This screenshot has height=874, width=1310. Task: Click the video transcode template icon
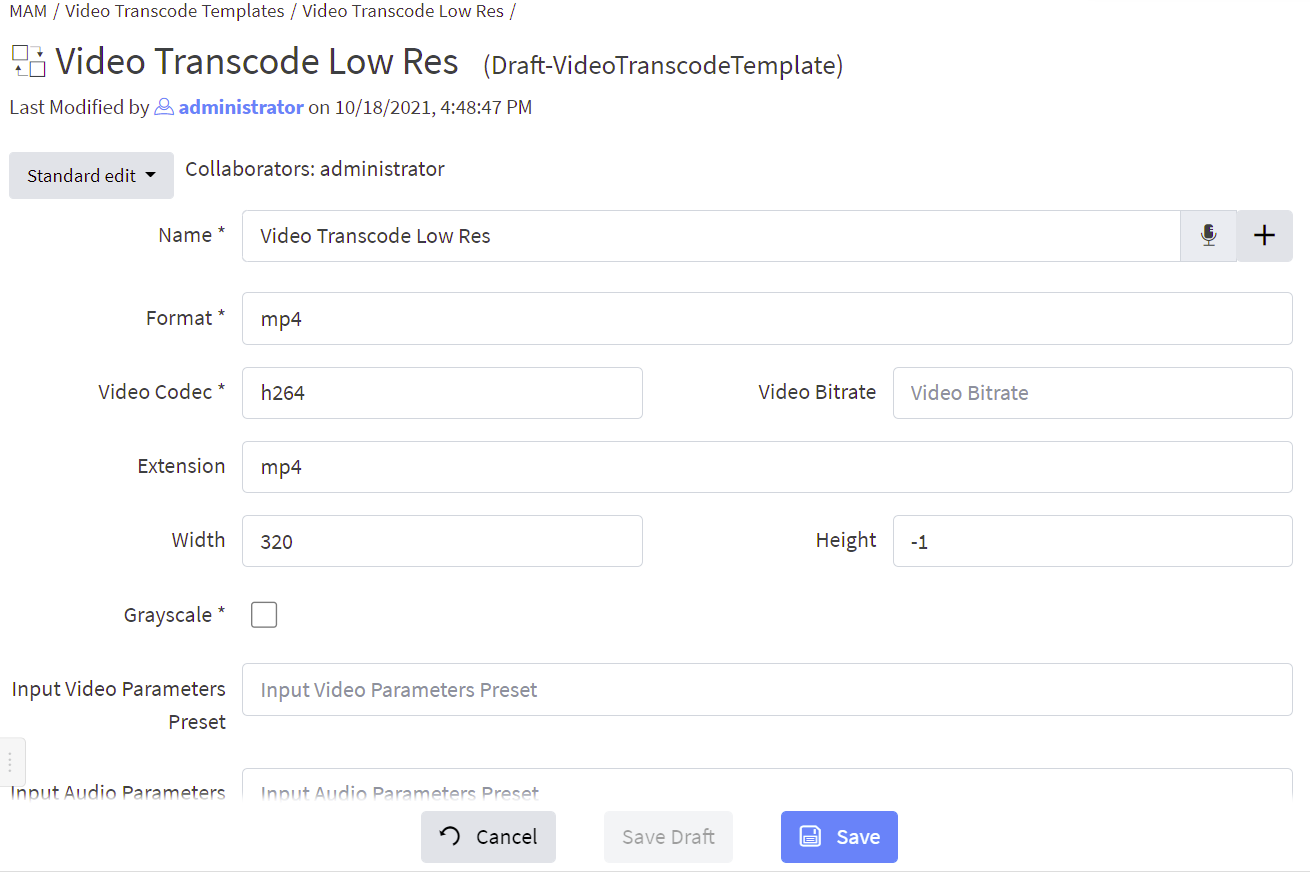pos(28,62)
